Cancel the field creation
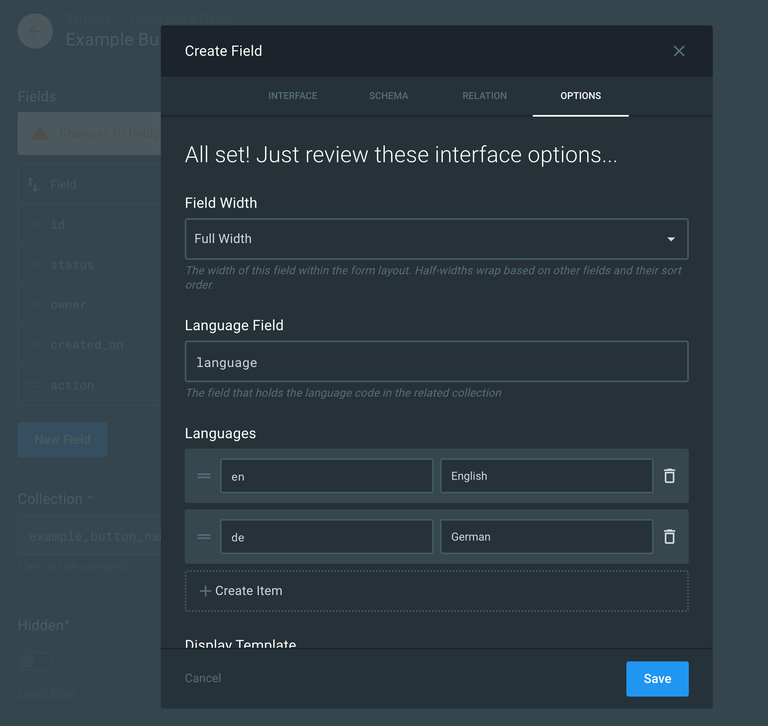 coord(203,678)
